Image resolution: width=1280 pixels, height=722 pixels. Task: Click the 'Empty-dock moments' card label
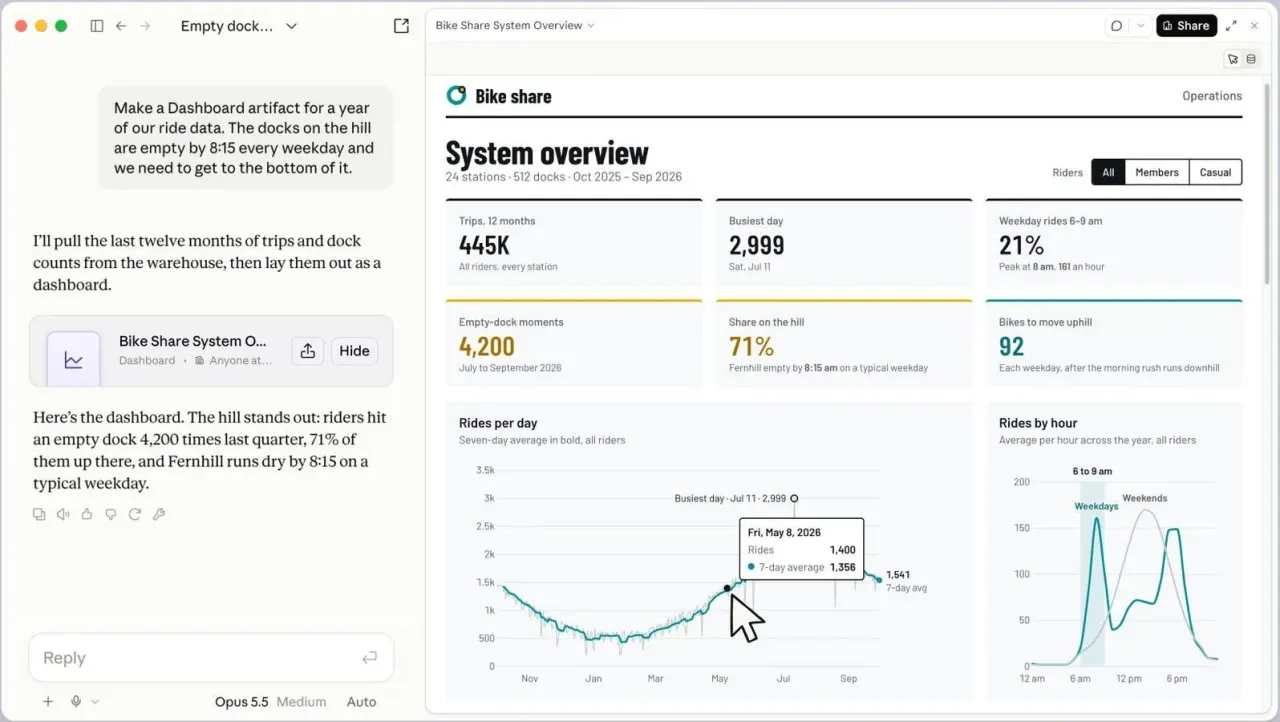coord(511,322)
